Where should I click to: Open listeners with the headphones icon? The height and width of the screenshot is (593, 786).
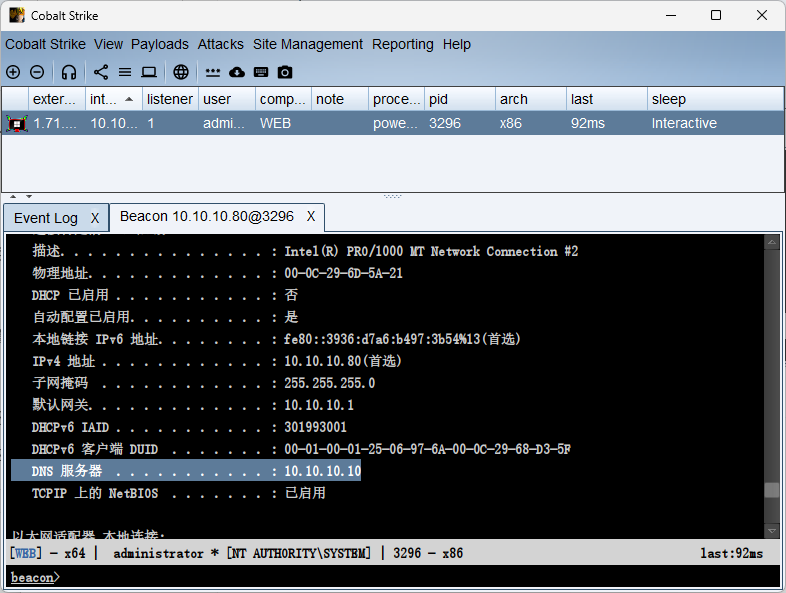pyautogui.click(x=69, y=72)
